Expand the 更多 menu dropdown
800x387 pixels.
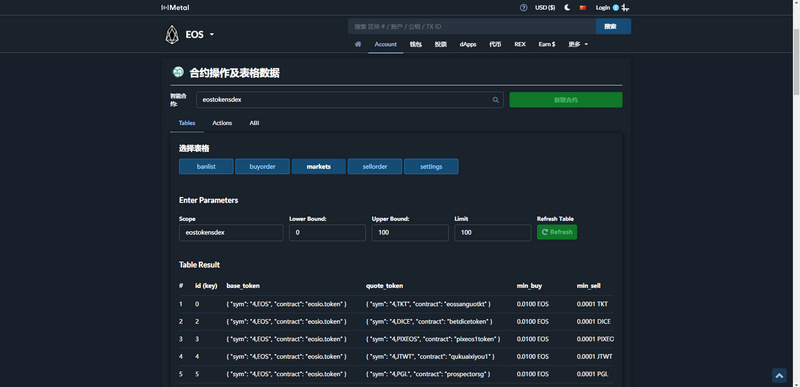click(x=578, y=44)
